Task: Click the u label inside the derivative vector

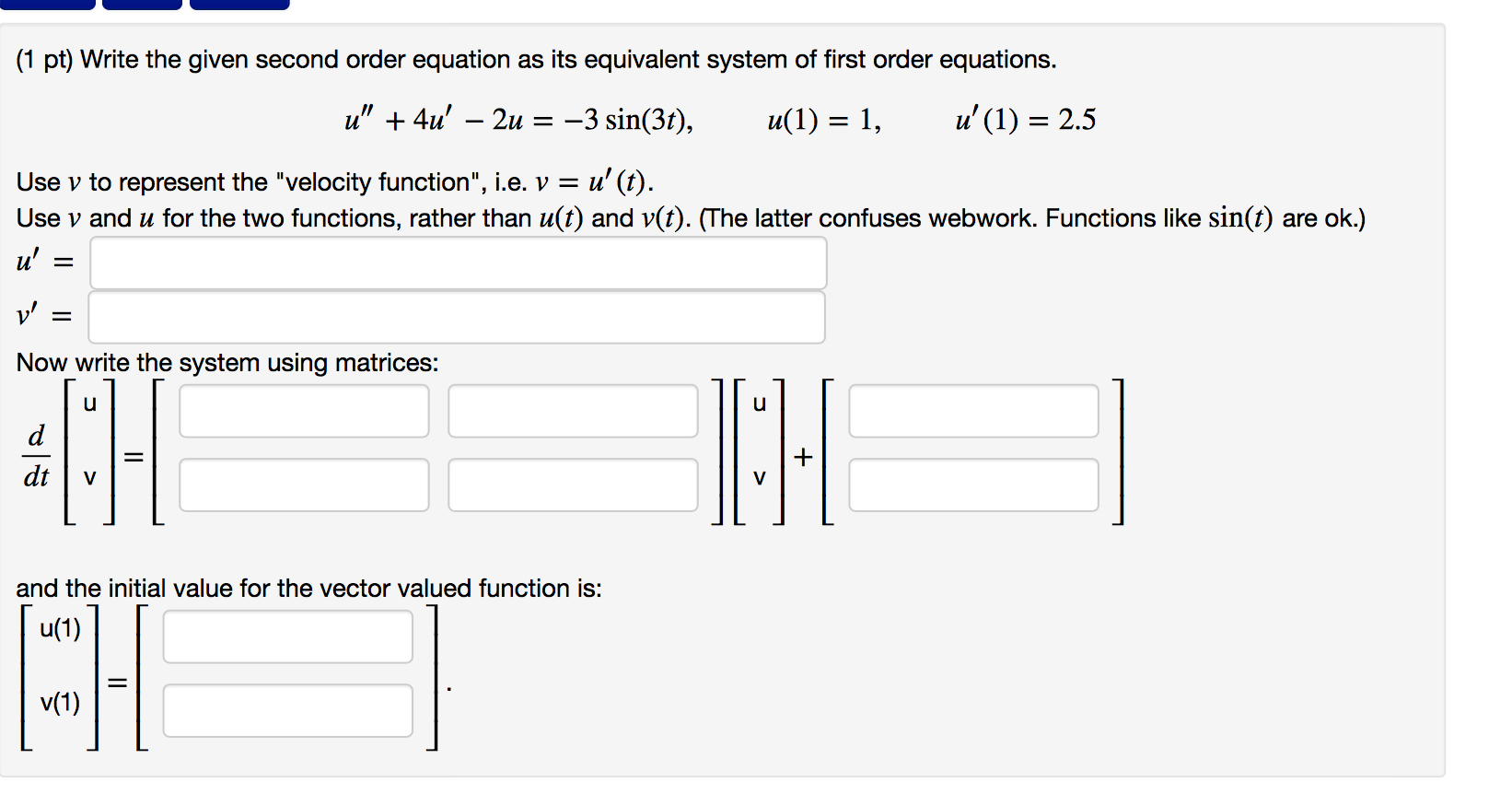Action: (x=89, y=403)
